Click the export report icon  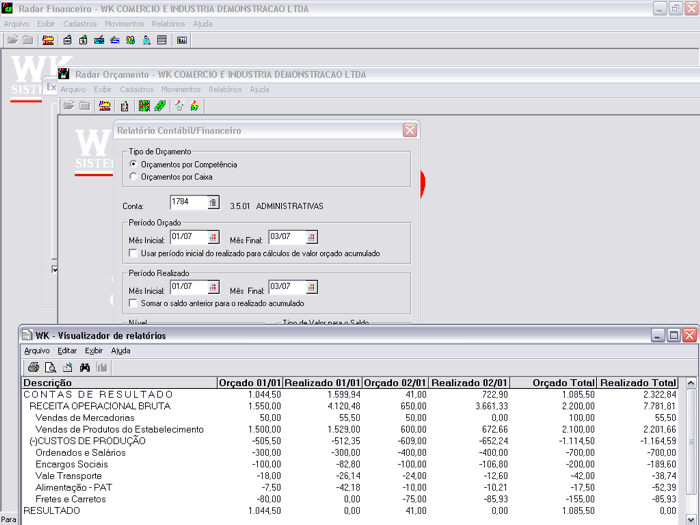tap(68, 367)
